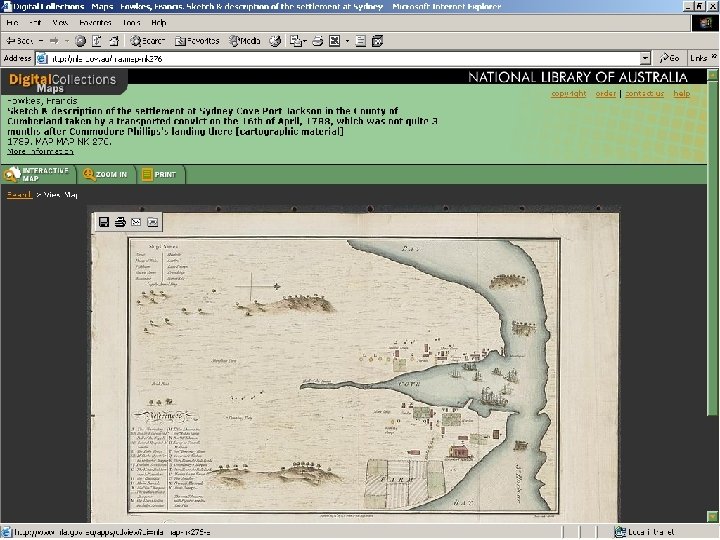The height and width of the screenshot is (540, 720).
Task: Click the email envelope icon over map
Action: tap(136, 222)
